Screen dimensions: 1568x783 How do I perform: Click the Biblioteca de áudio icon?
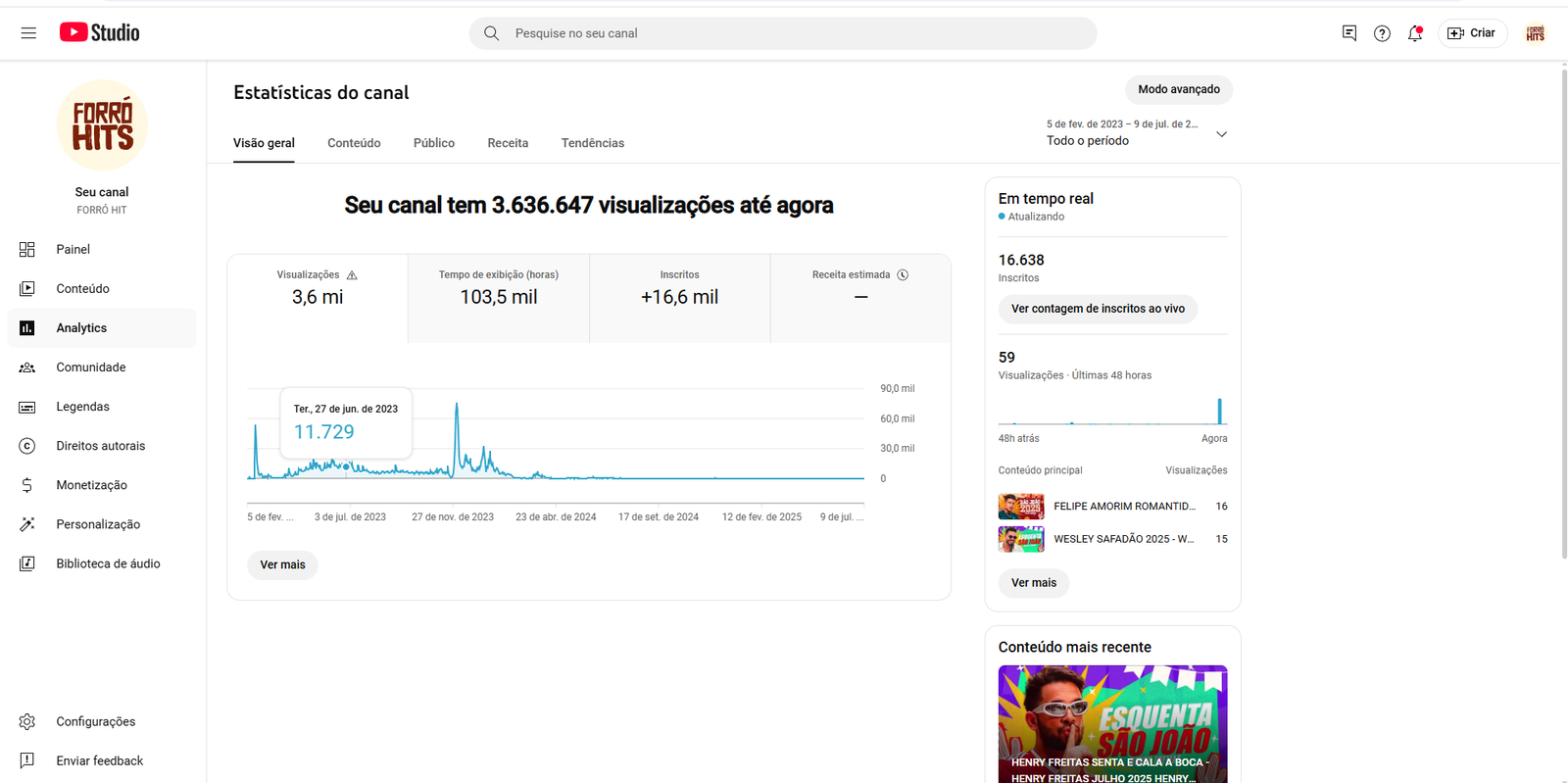click(x=27, y=563)
